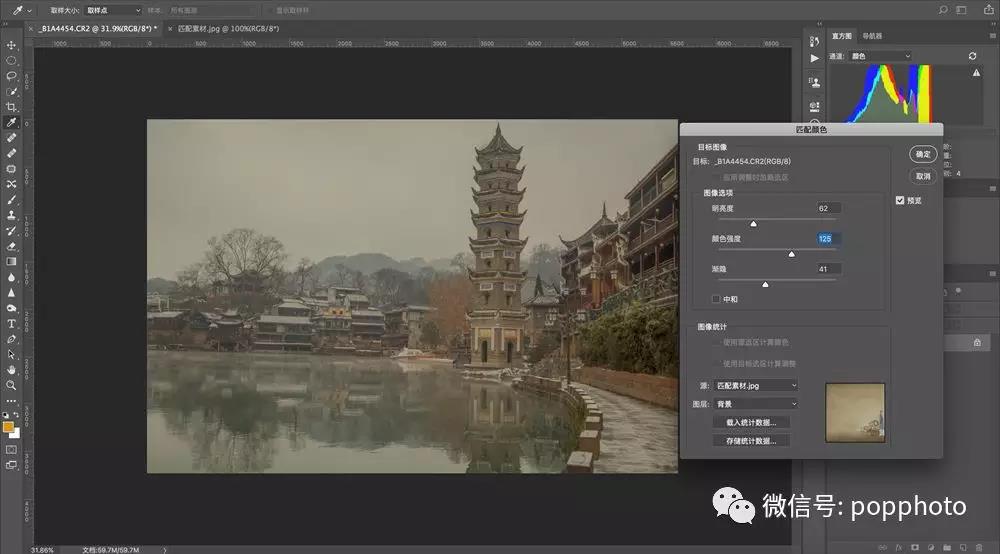Select the Sharpen triangle tool
This screenshot has height=554, width=1000.
11,293
